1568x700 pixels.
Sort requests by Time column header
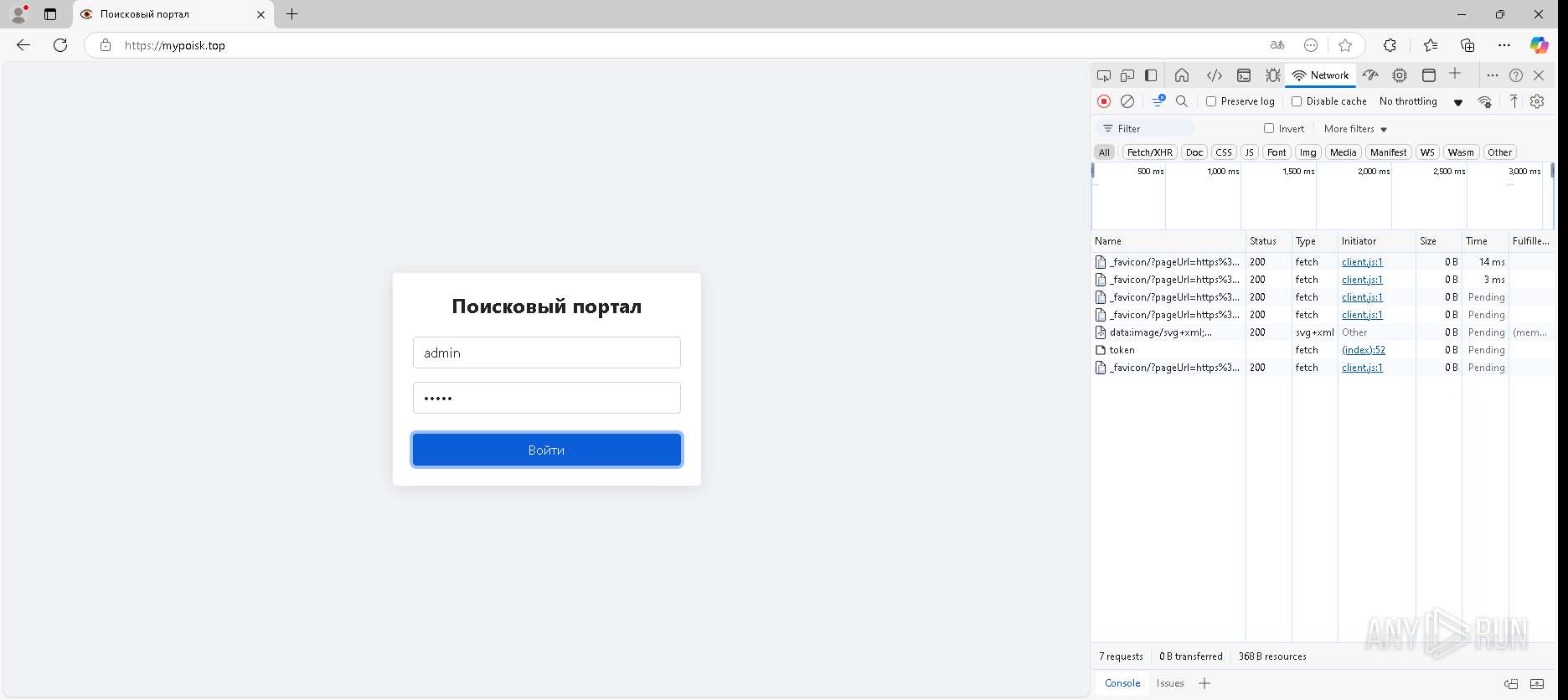coord(1485,241)
